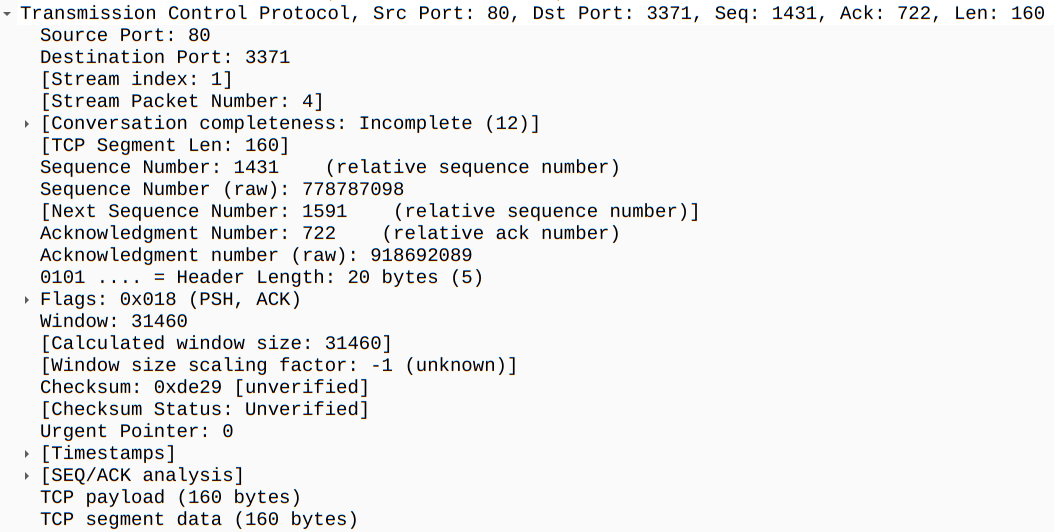Image resolution: width=1054 pixels, height=532 pixels.
Task: Click the Stream index: 1 row
Action: pos(136,79)
